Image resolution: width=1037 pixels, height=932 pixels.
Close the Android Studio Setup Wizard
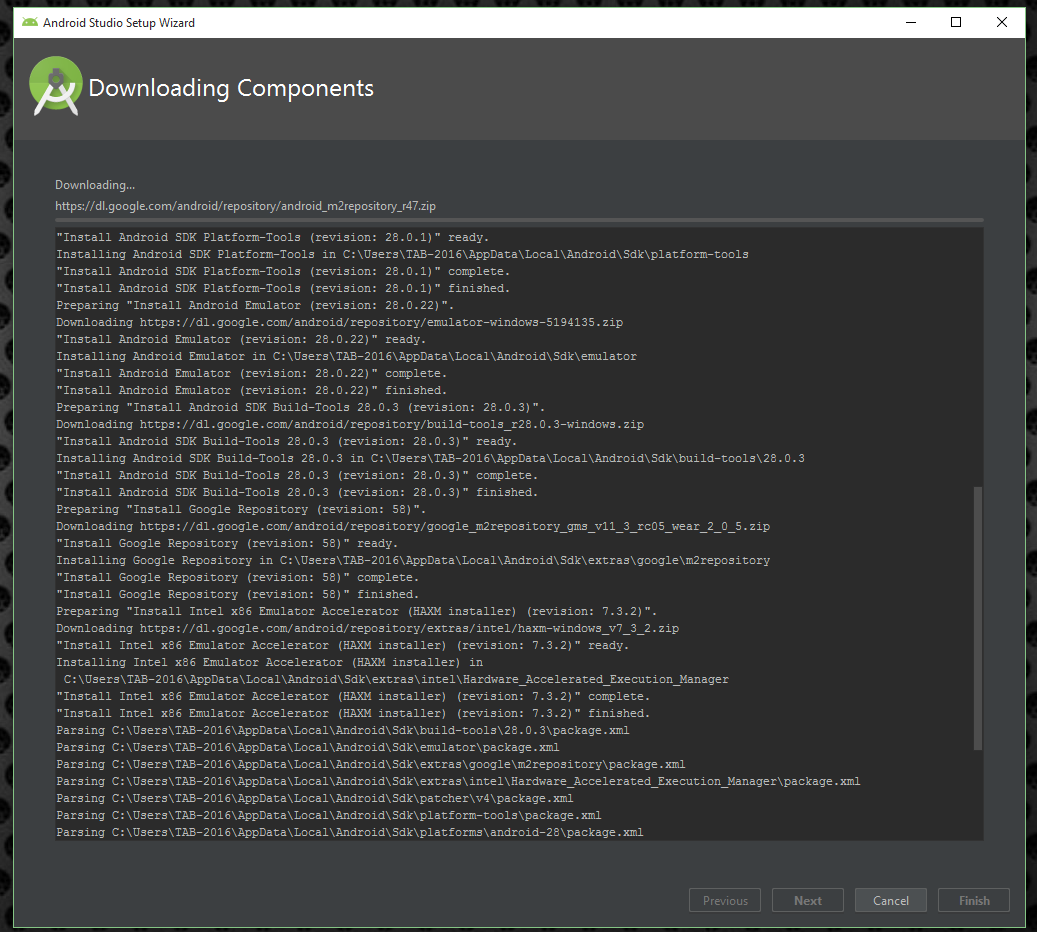coord(1002,22)
